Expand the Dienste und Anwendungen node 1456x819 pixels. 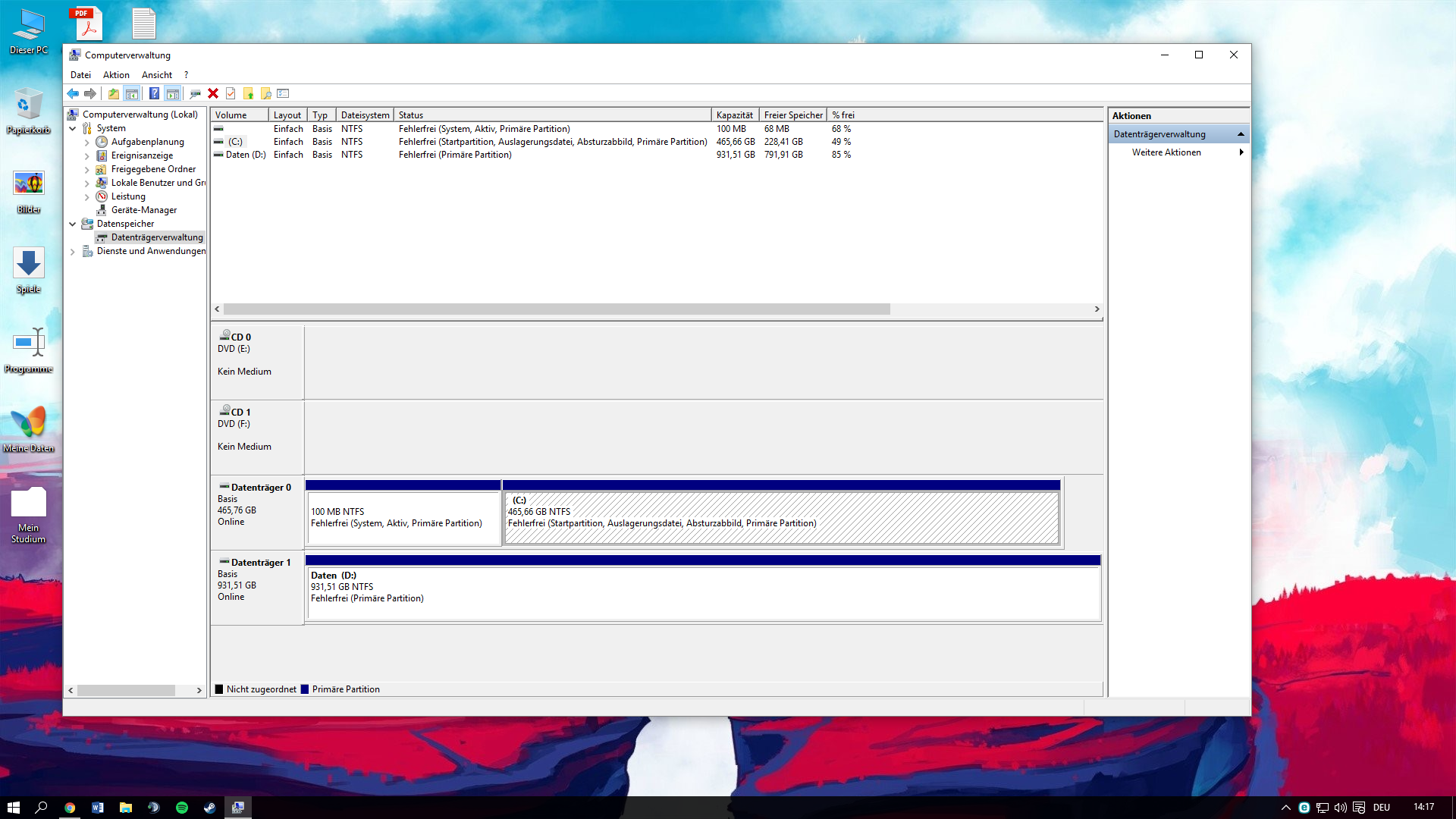[x=73, y=251]
